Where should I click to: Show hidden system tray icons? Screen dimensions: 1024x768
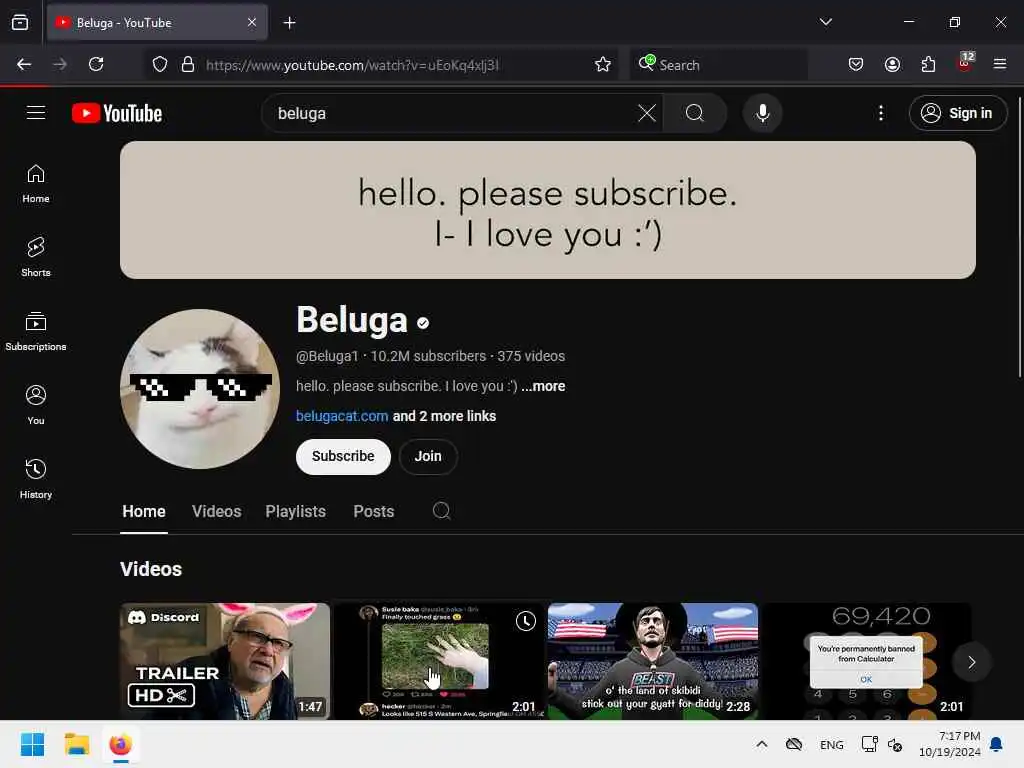[761, 744]
